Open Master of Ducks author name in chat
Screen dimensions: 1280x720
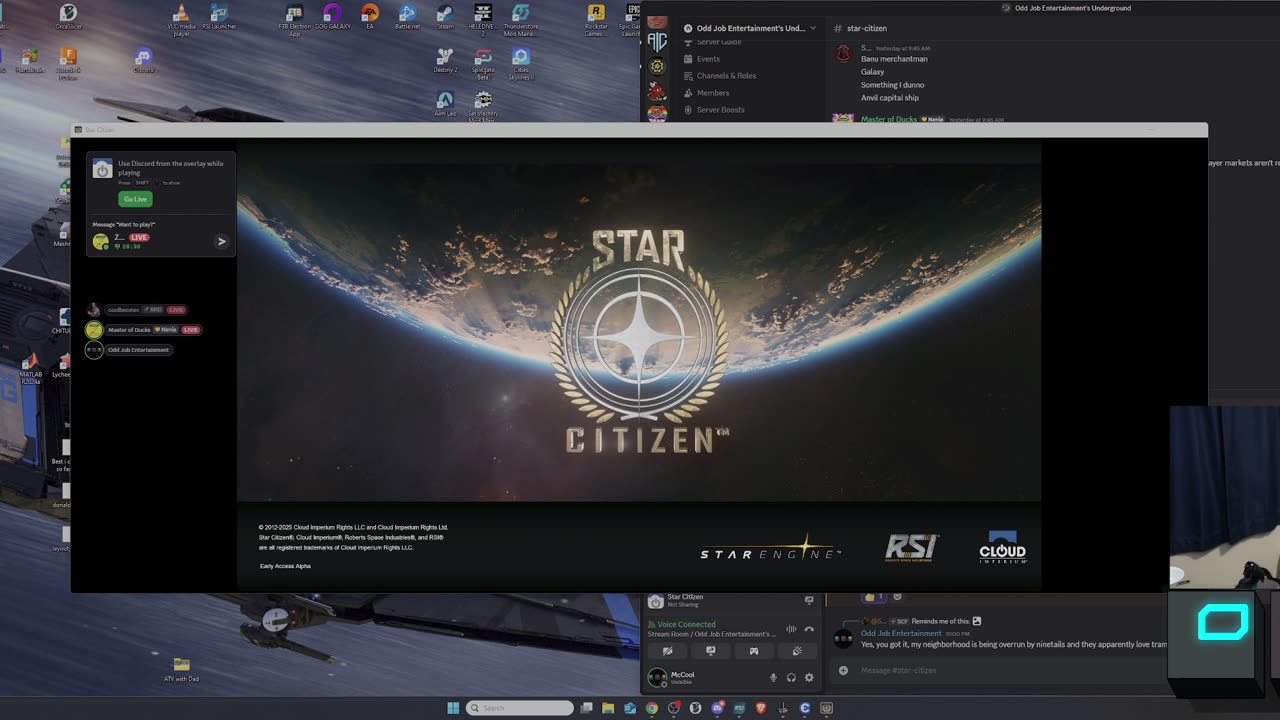tap(889, 119)
